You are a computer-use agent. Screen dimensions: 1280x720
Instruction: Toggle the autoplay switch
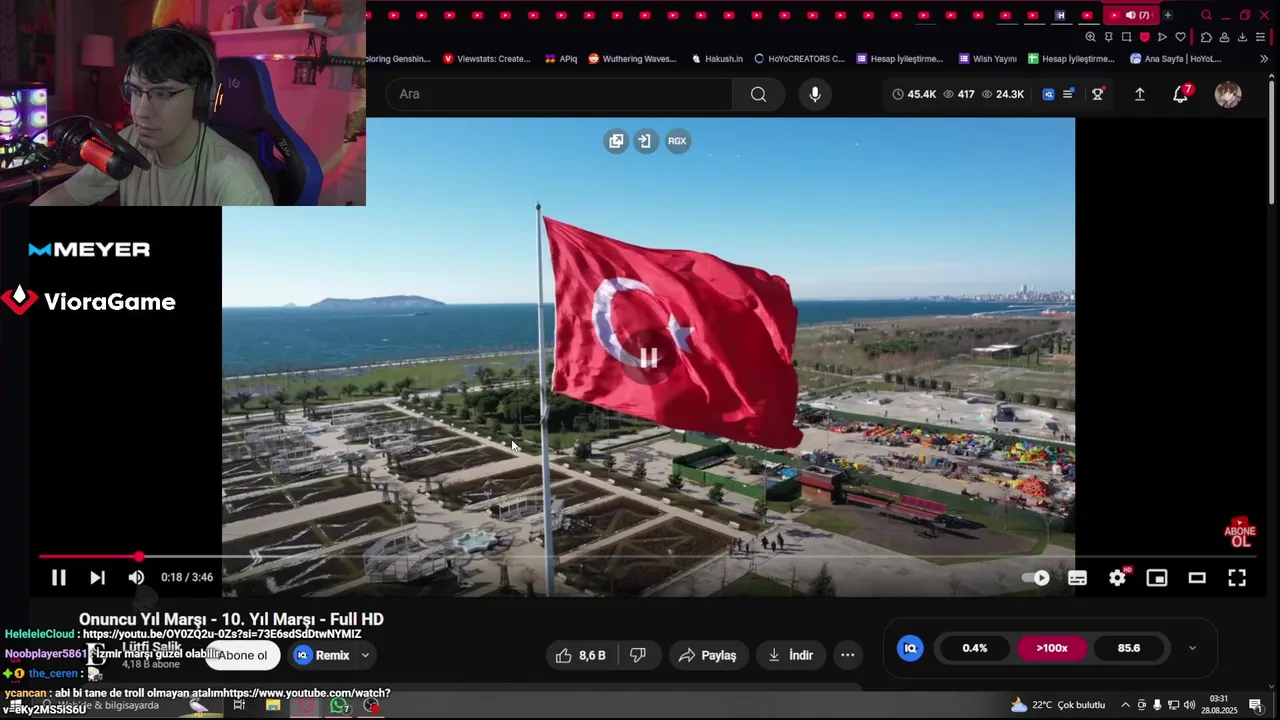pyautogui.click(x=1036, y=577)
